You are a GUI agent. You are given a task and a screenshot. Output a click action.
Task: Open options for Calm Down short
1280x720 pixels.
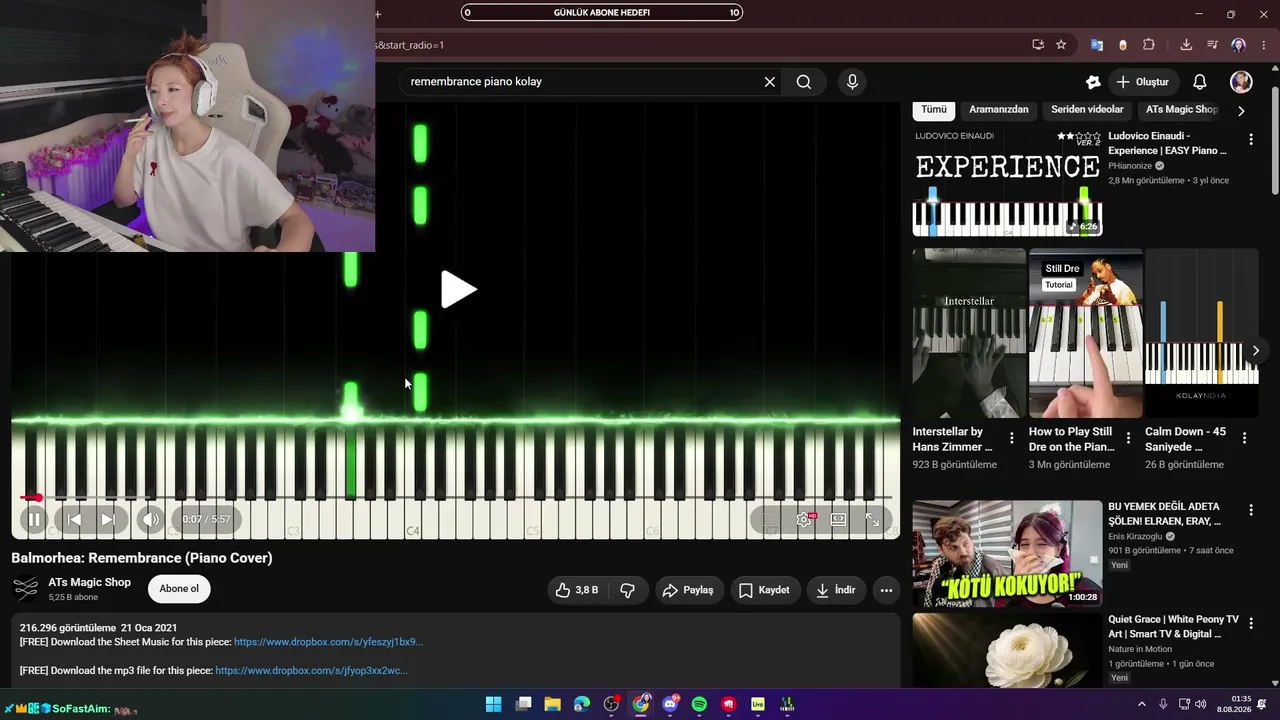[x=1244, y=438]
